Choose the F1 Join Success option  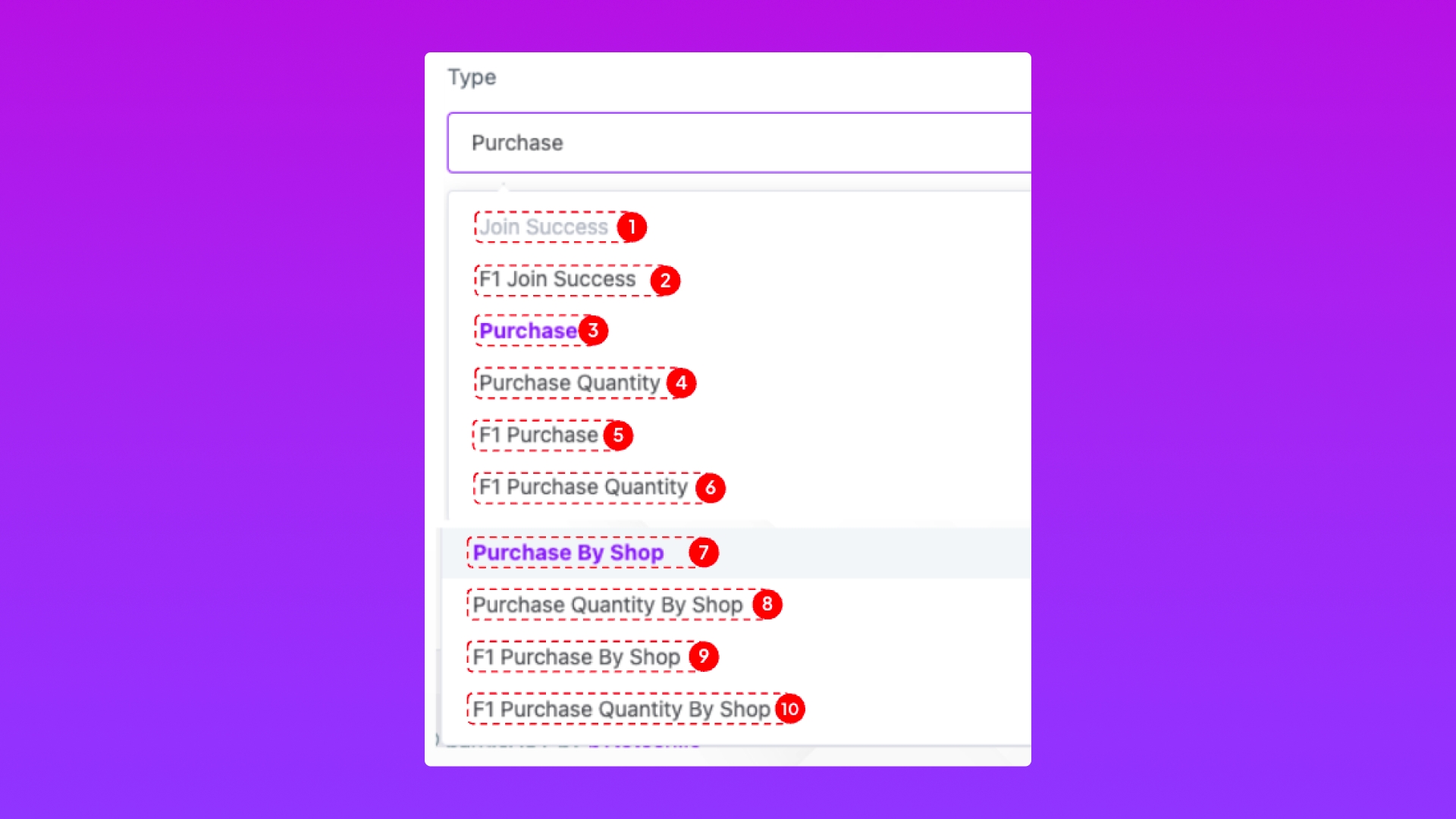(x=557, y=279)
